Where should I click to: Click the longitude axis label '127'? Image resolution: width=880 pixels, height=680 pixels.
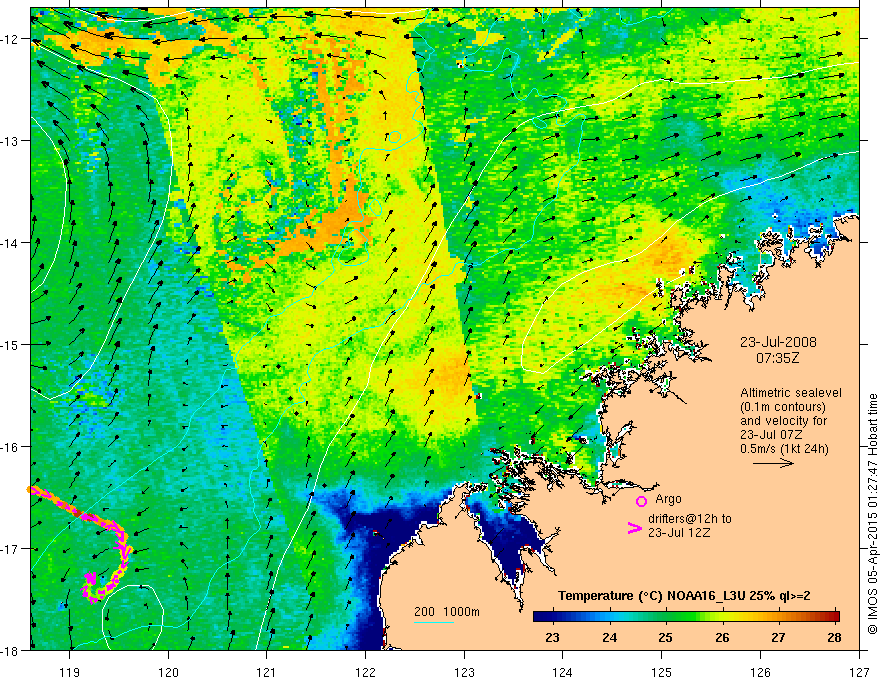pyautogui.click(x=859, y=672)
